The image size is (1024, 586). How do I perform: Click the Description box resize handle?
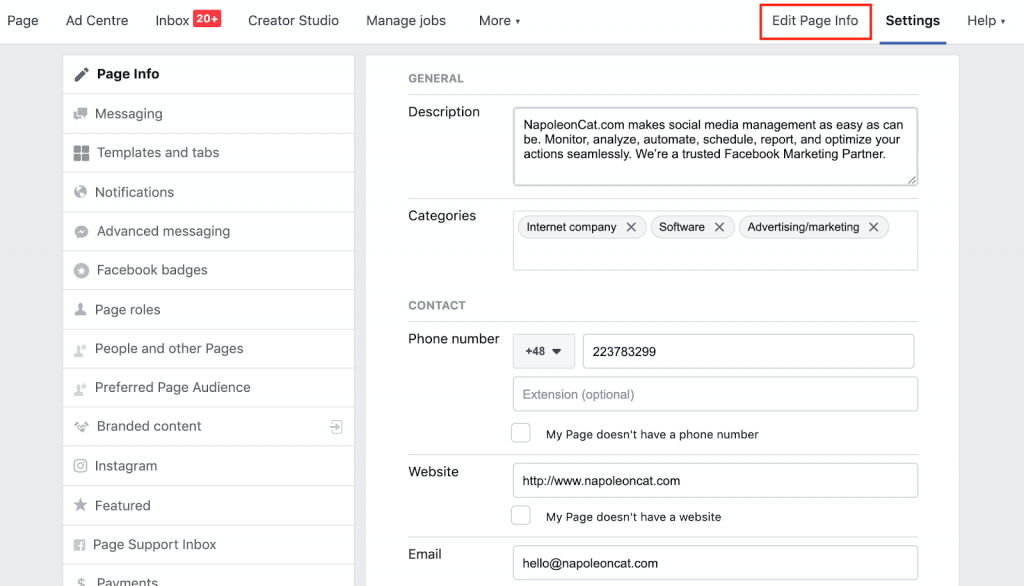coord(912,180)
